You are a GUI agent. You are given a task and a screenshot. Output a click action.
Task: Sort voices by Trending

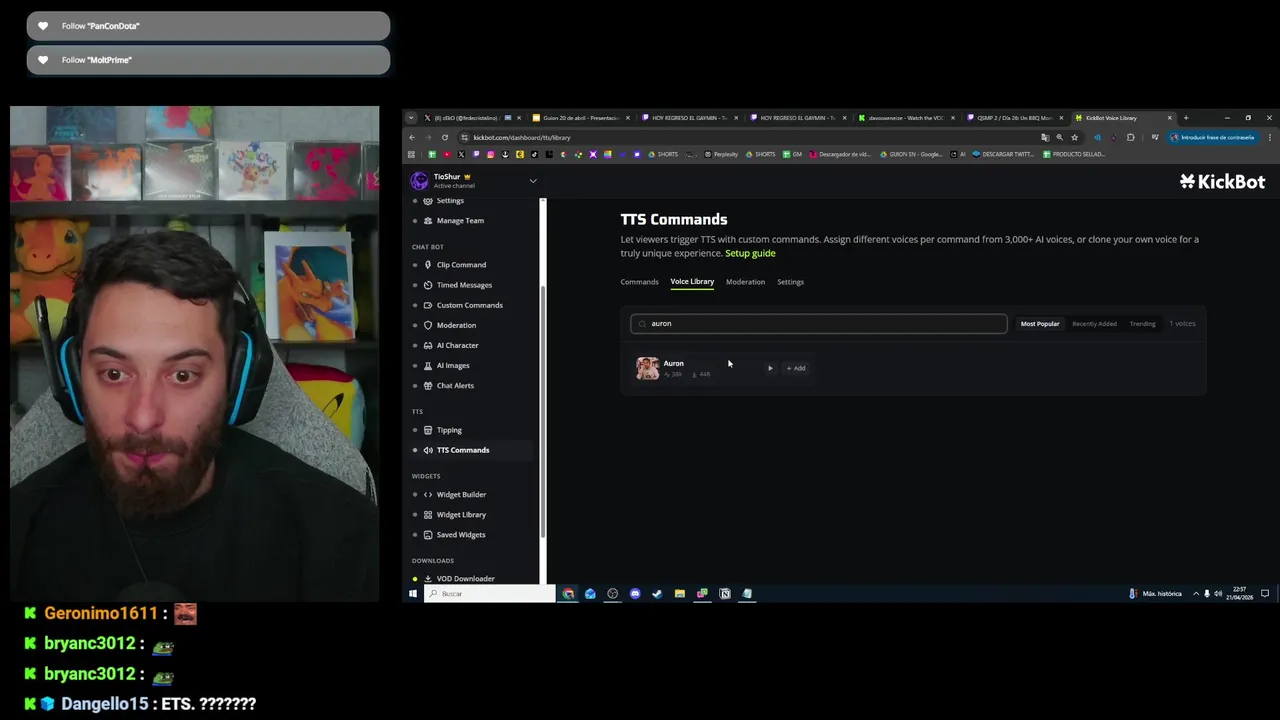[1142, 324]
